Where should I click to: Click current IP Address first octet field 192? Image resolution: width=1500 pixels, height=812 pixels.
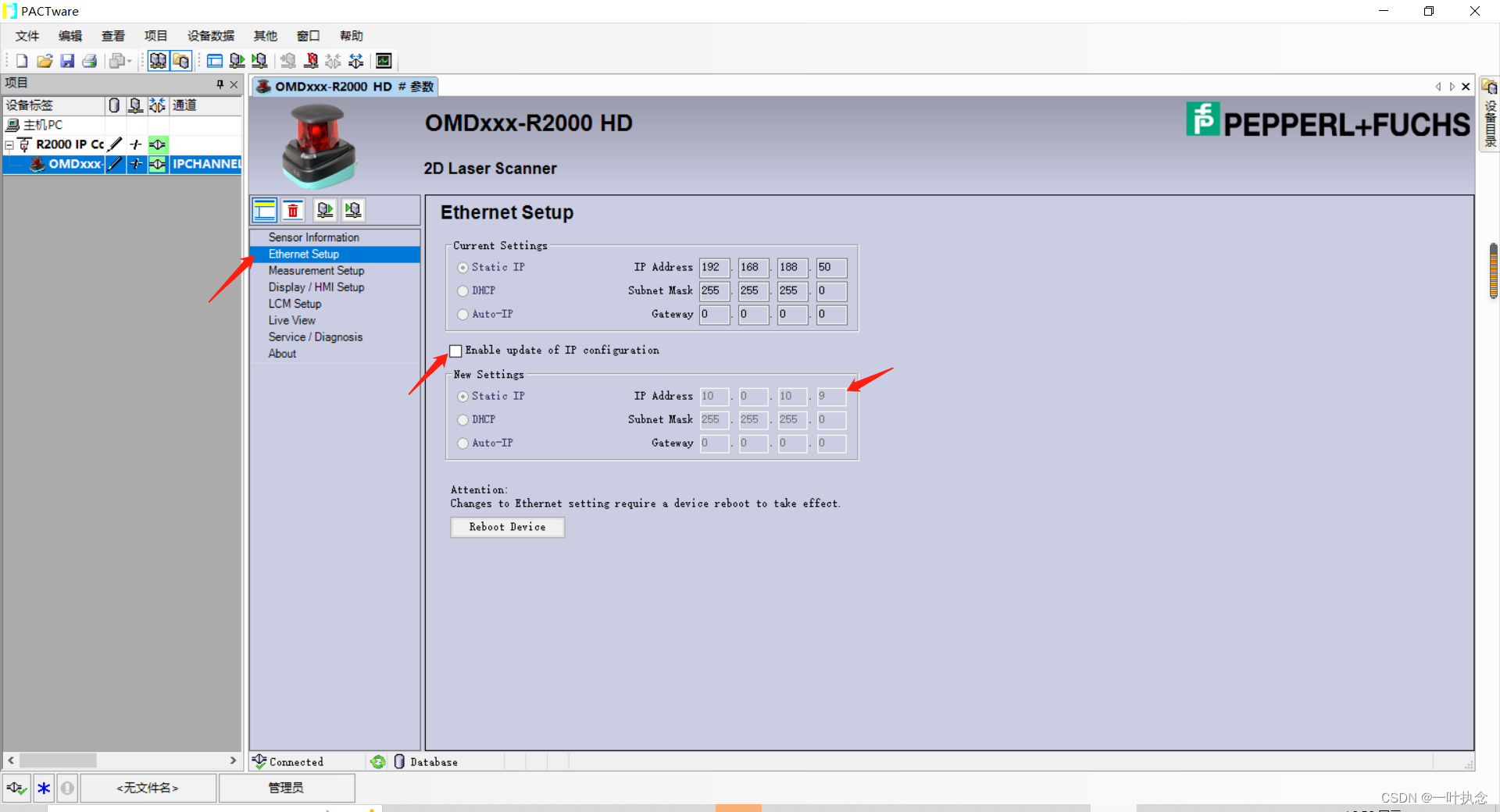pyautogui.click(x=714, y=268)
